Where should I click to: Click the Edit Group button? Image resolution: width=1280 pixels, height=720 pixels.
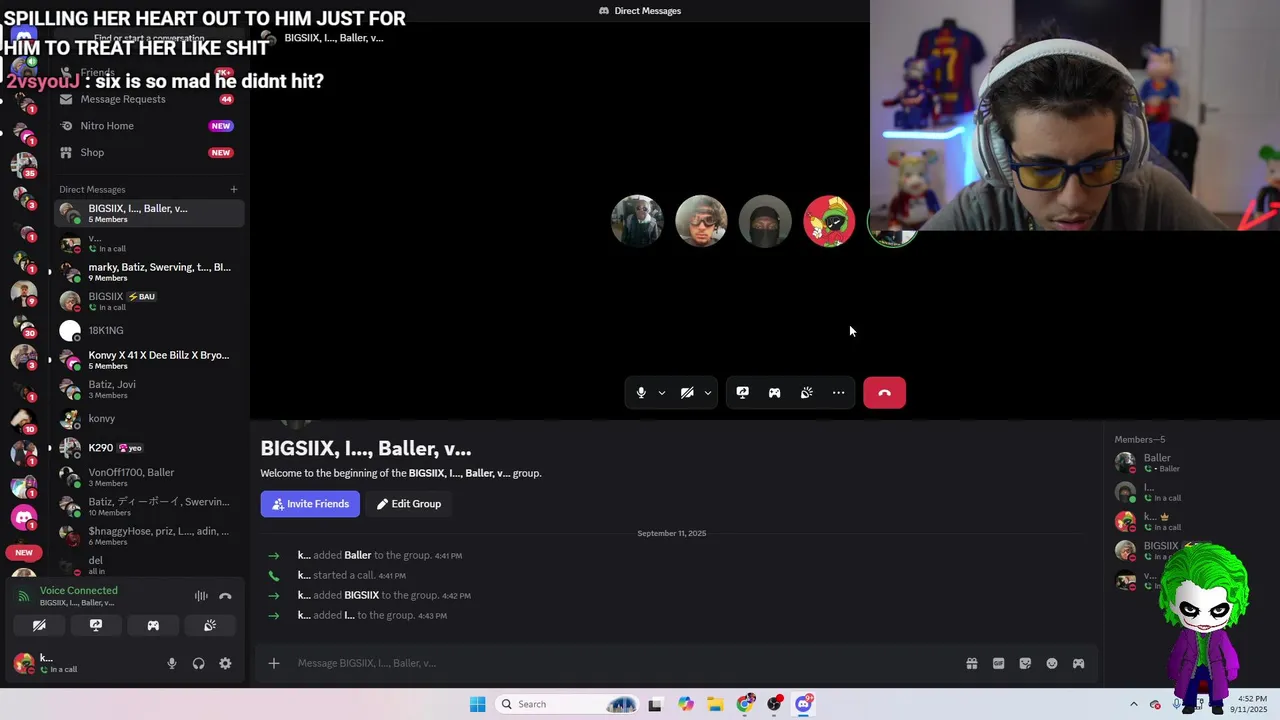click(x=408, y=504)
